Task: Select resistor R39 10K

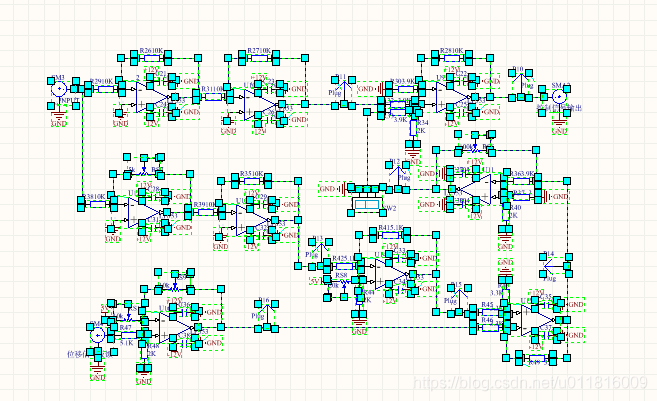Action: pyautogui.click(x=205, y=212)
